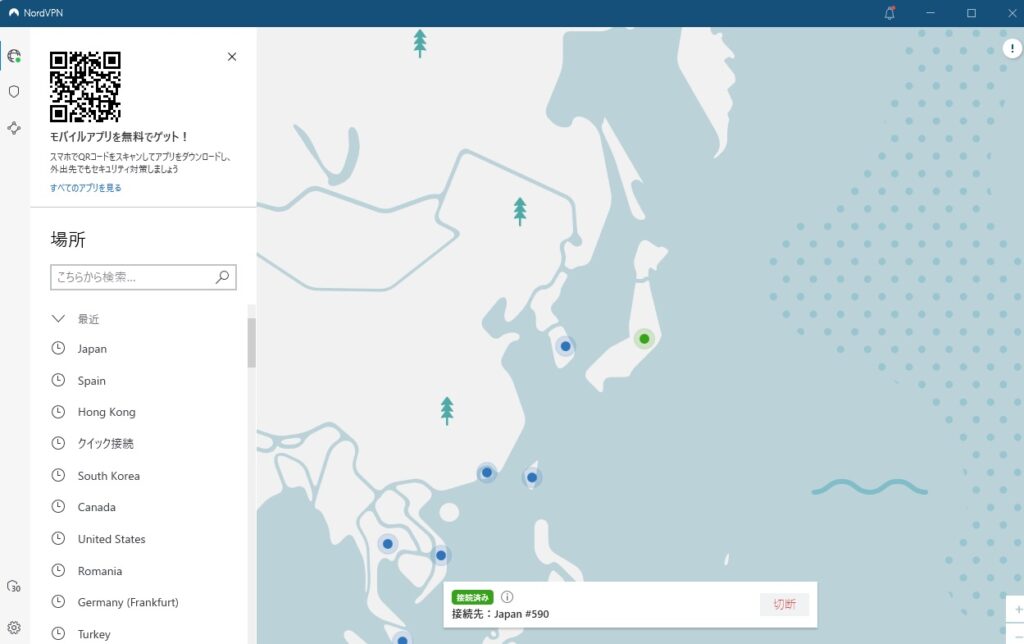The height and width of the screenshot is (644, 1024).
Task: Click the Thailand server pin on map
Action: click(388, 543)
